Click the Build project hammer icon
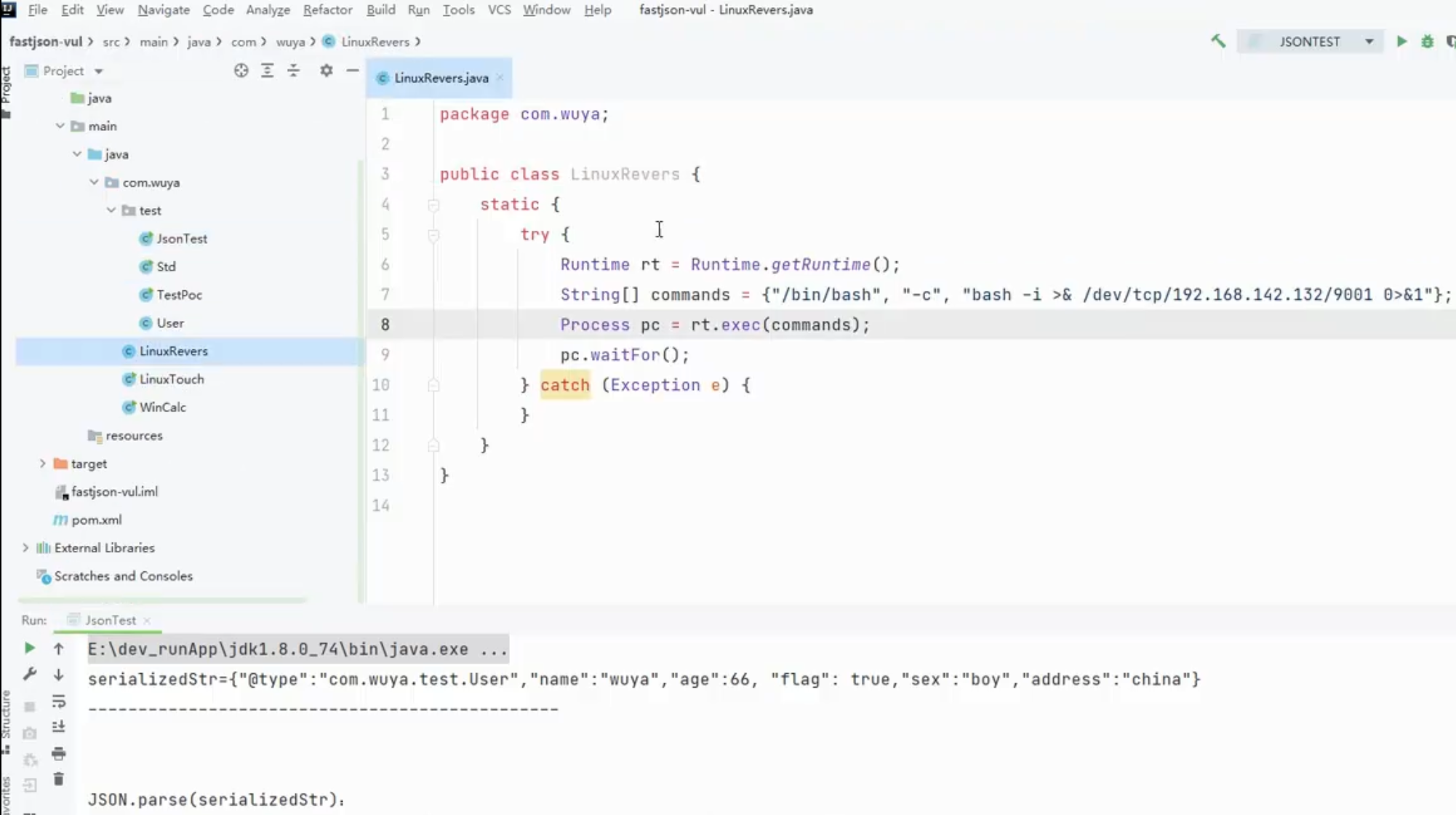This screenshot has height=815, width=1456. click(1218, 41)
